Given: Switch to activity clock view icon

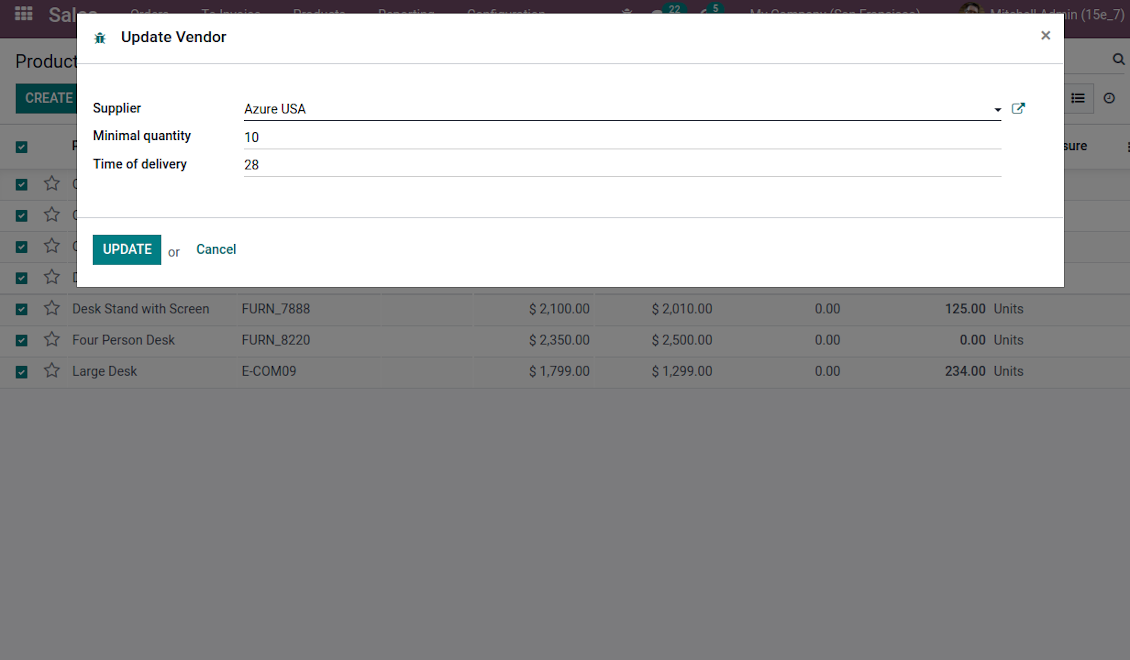Looking at the screenshot, I should point(1109,98).
